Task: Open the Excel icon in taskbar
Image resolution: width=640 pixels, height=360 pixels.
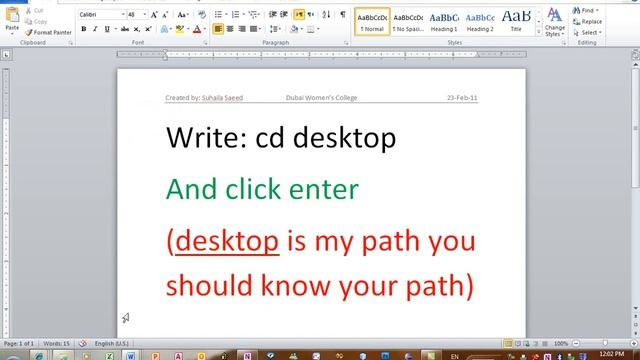Action: point(109,356)
